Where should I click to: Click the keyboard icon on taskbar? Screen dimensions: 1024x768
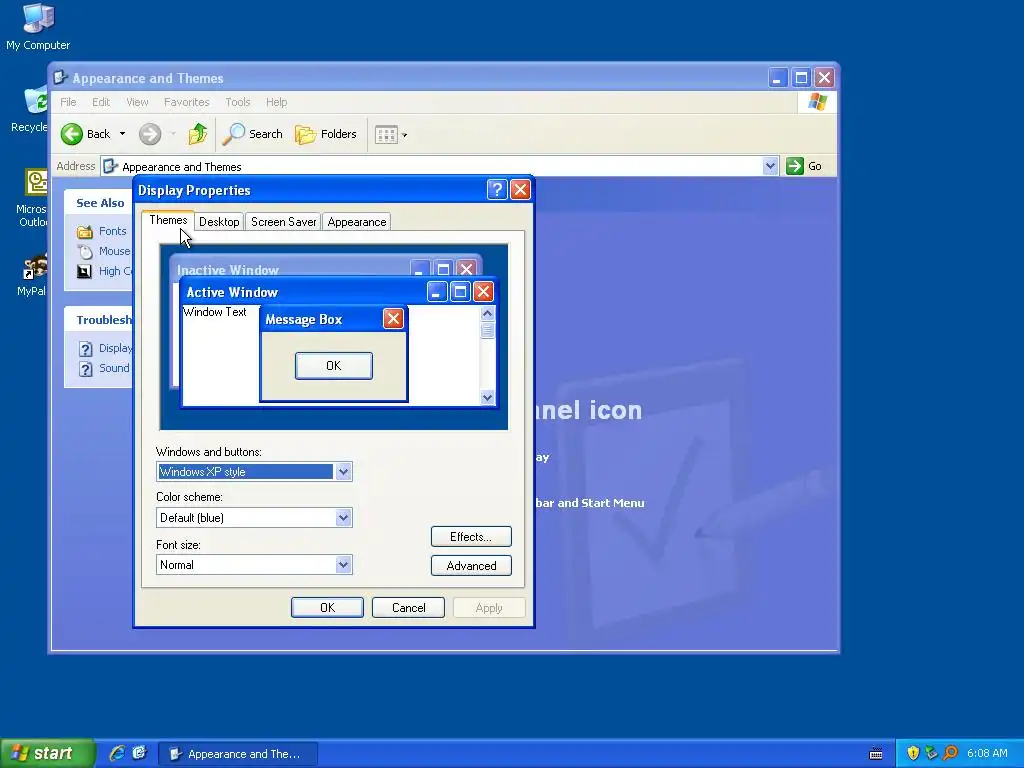point(876,754)
